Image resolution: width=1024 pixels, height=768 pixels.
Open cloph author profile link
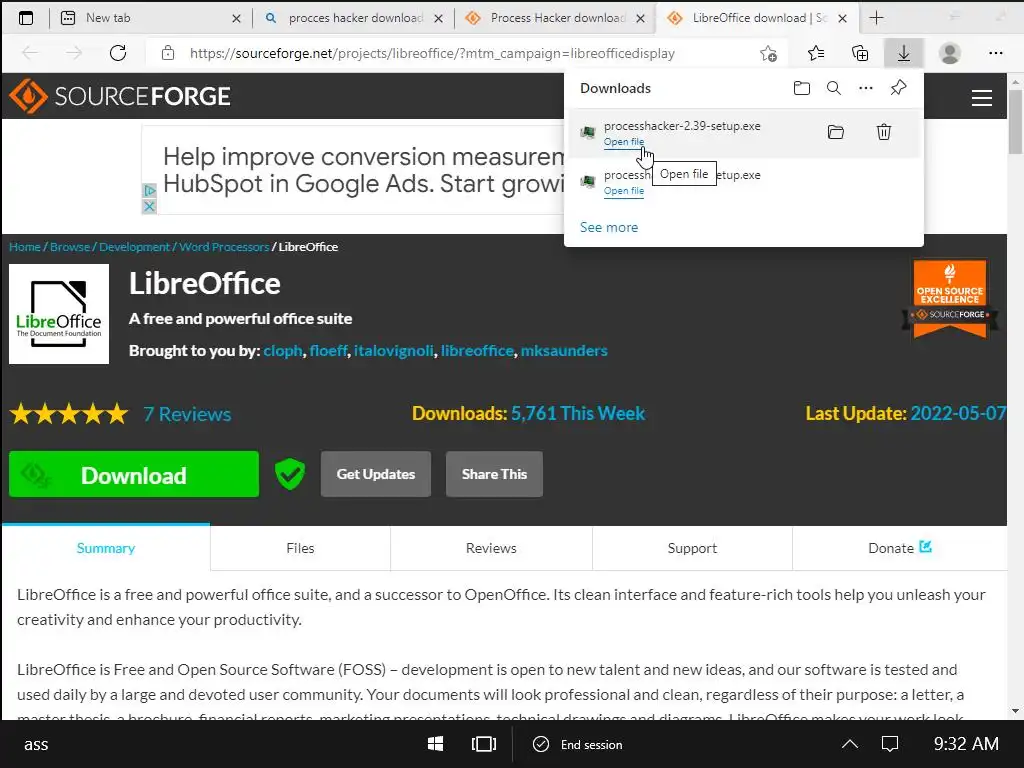pyautogui.click(x=283, y=351)
